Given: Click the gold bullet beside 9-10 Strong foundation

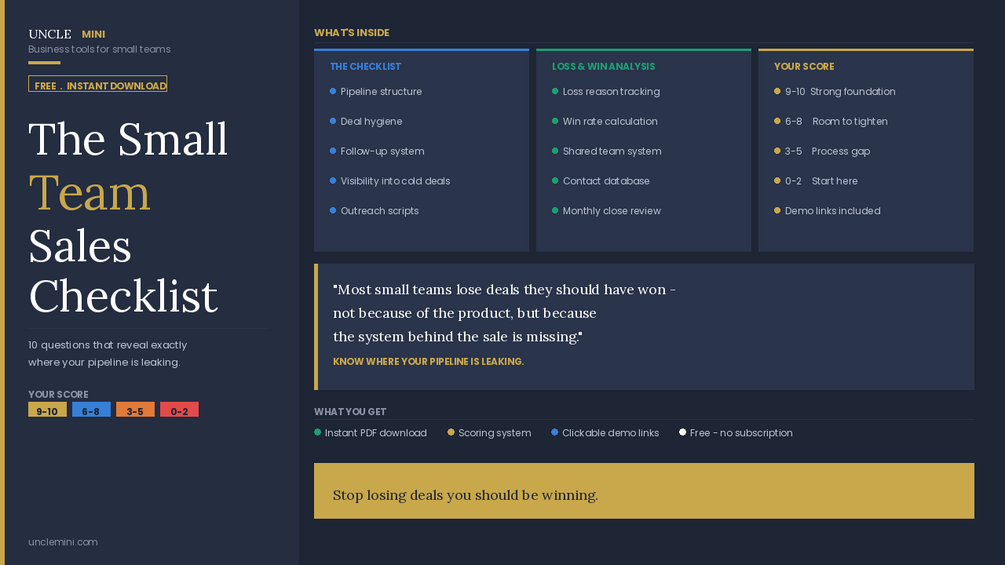Looking at the screenshot, I should coord(777,91).
